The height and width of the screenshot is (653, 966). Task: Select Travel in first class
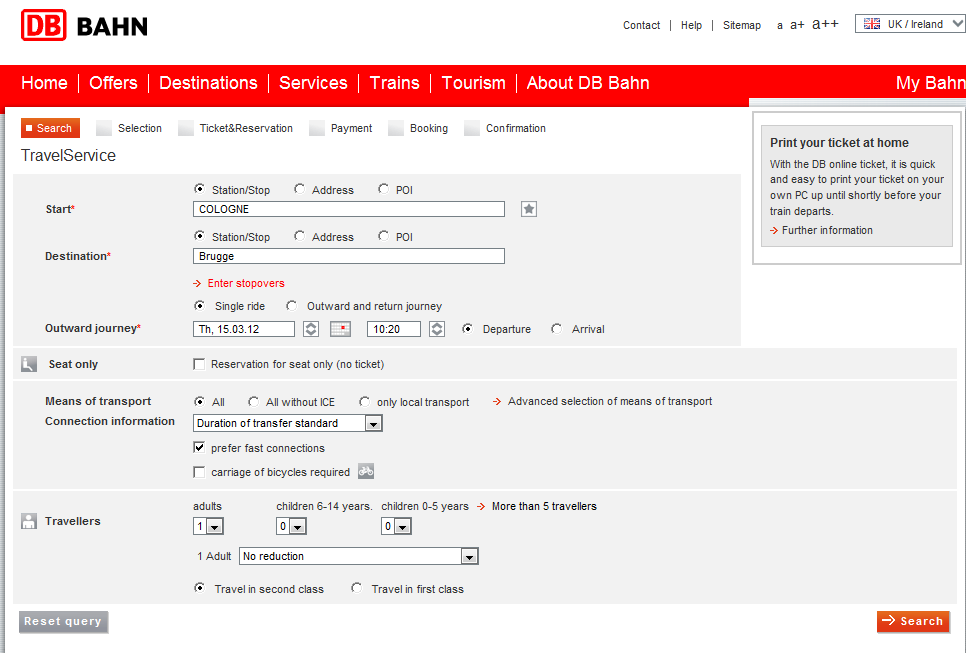[x=356, y=588]
